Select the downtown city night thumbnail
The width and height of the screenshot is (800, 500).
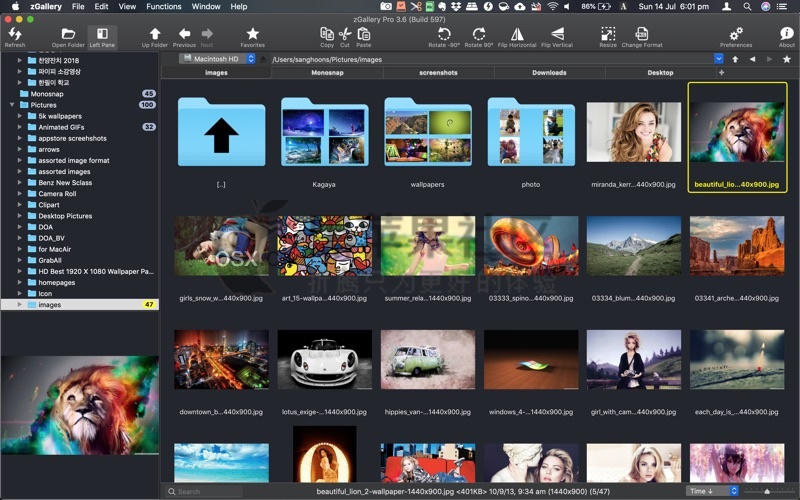pyautogui.click(x=221, y=360)
